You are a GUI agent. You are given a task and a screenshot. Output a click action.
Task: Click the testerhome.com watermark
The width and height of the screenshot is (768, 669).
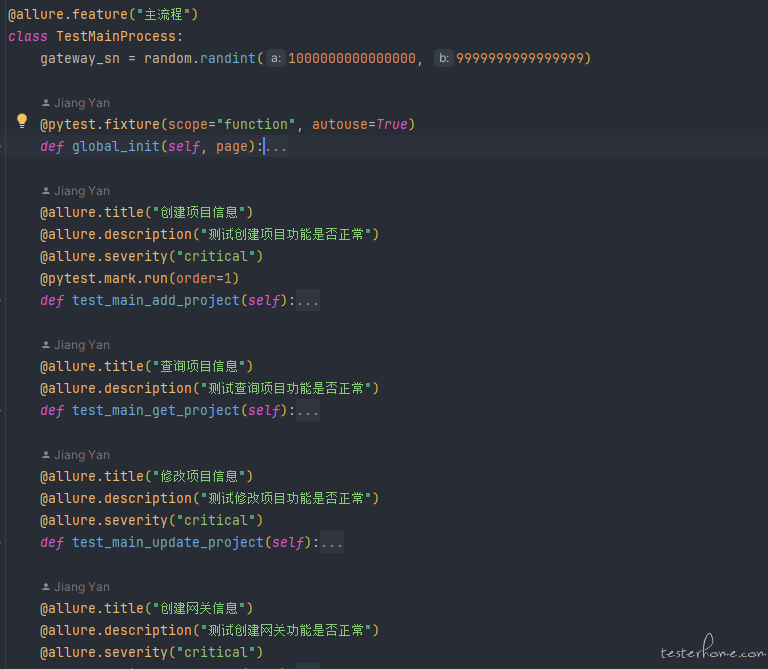[x=713, y=649]
